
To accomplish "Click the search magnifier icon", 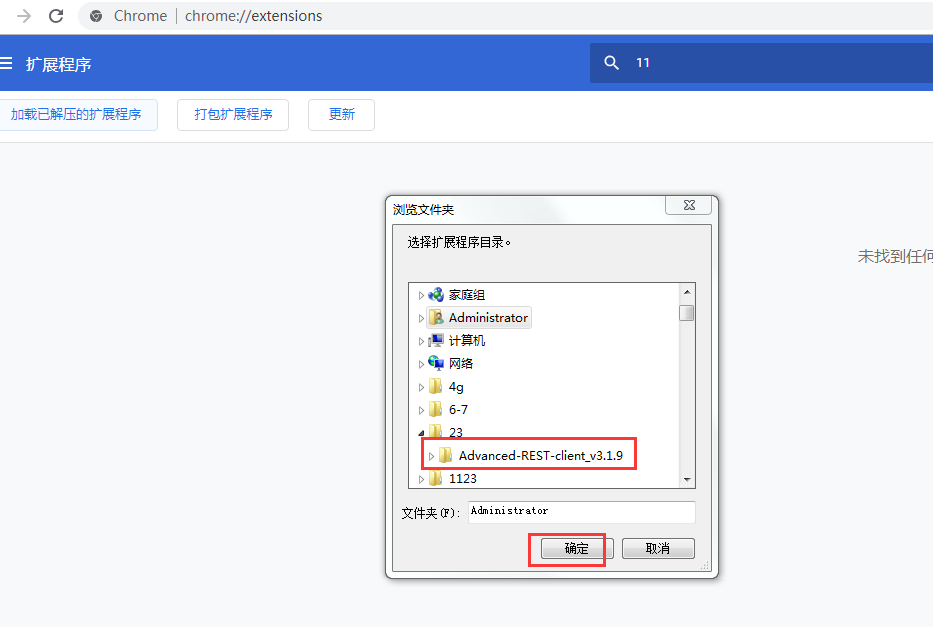I will [611, 62].
